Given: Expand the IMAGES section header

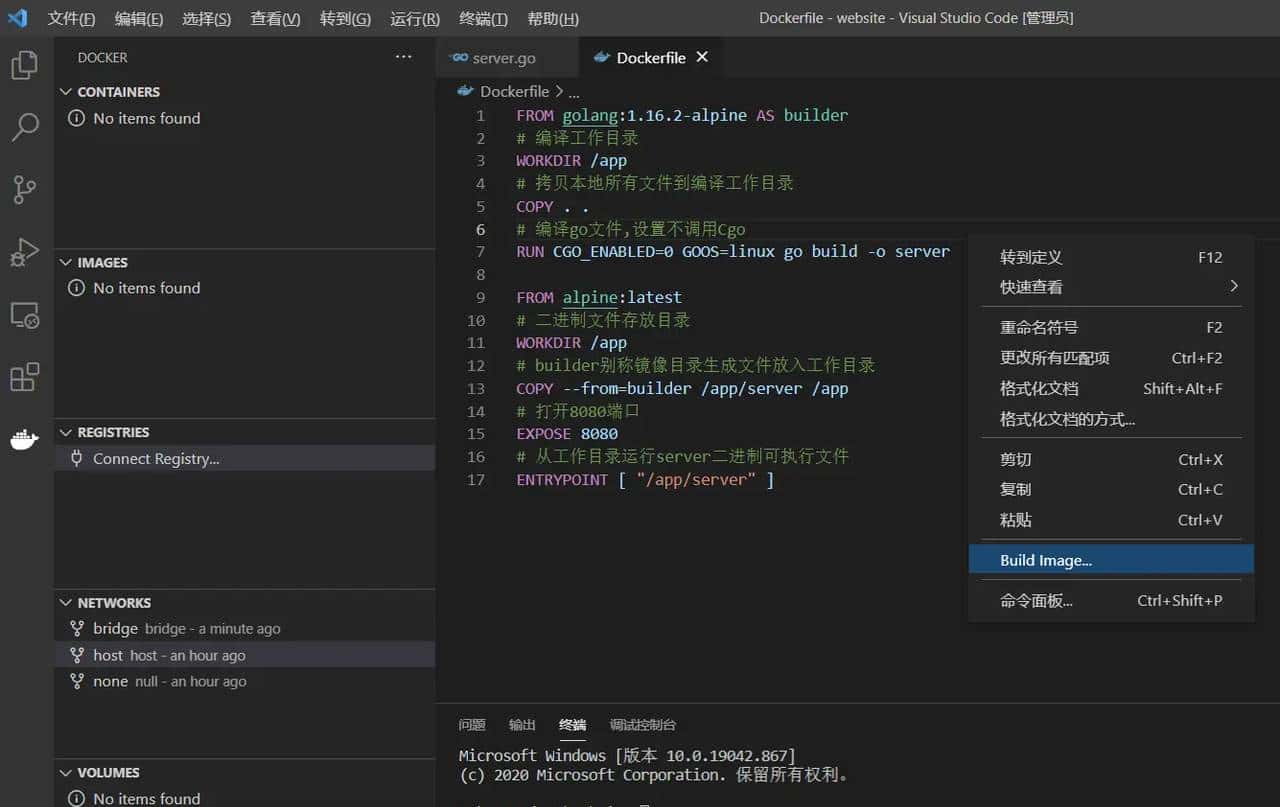Looking at the screenshot, I should point(101,262).
